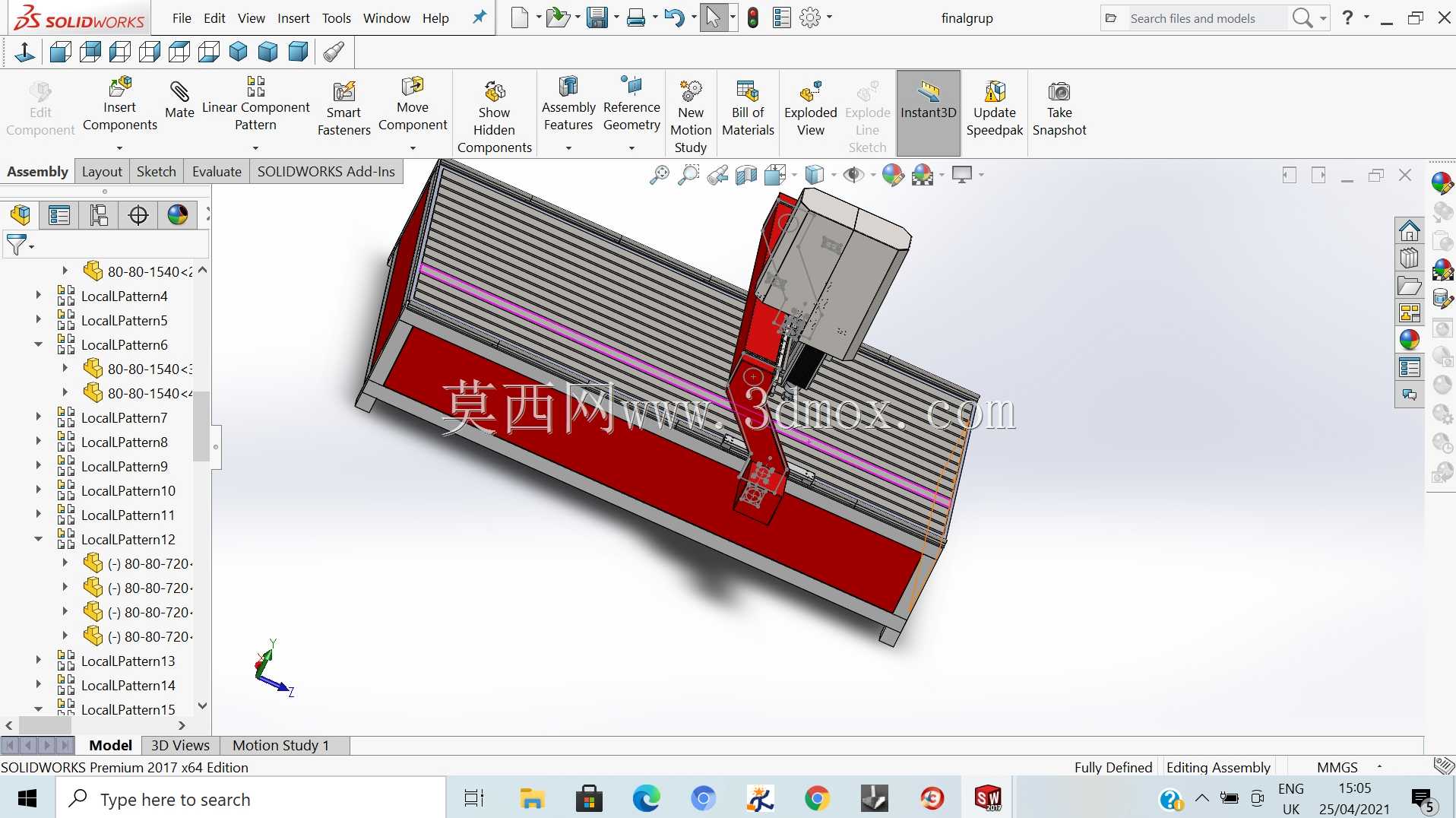Click the MMGS unit system status

coord(1337,767)
